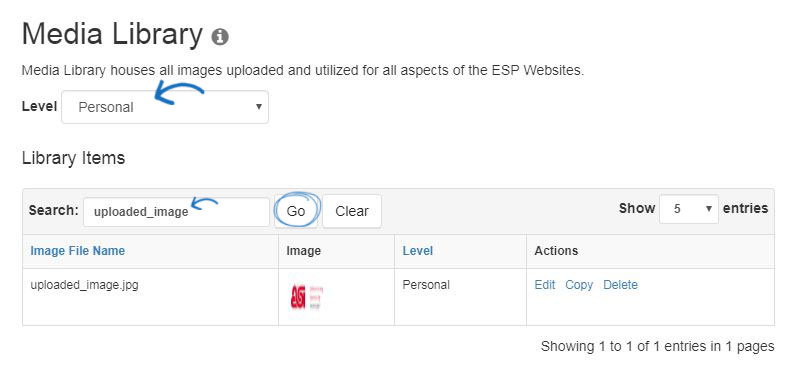Viewport: 788px width, 367px height.
Task: Sort by the Level column header
Action: click(x=418, y=250)
